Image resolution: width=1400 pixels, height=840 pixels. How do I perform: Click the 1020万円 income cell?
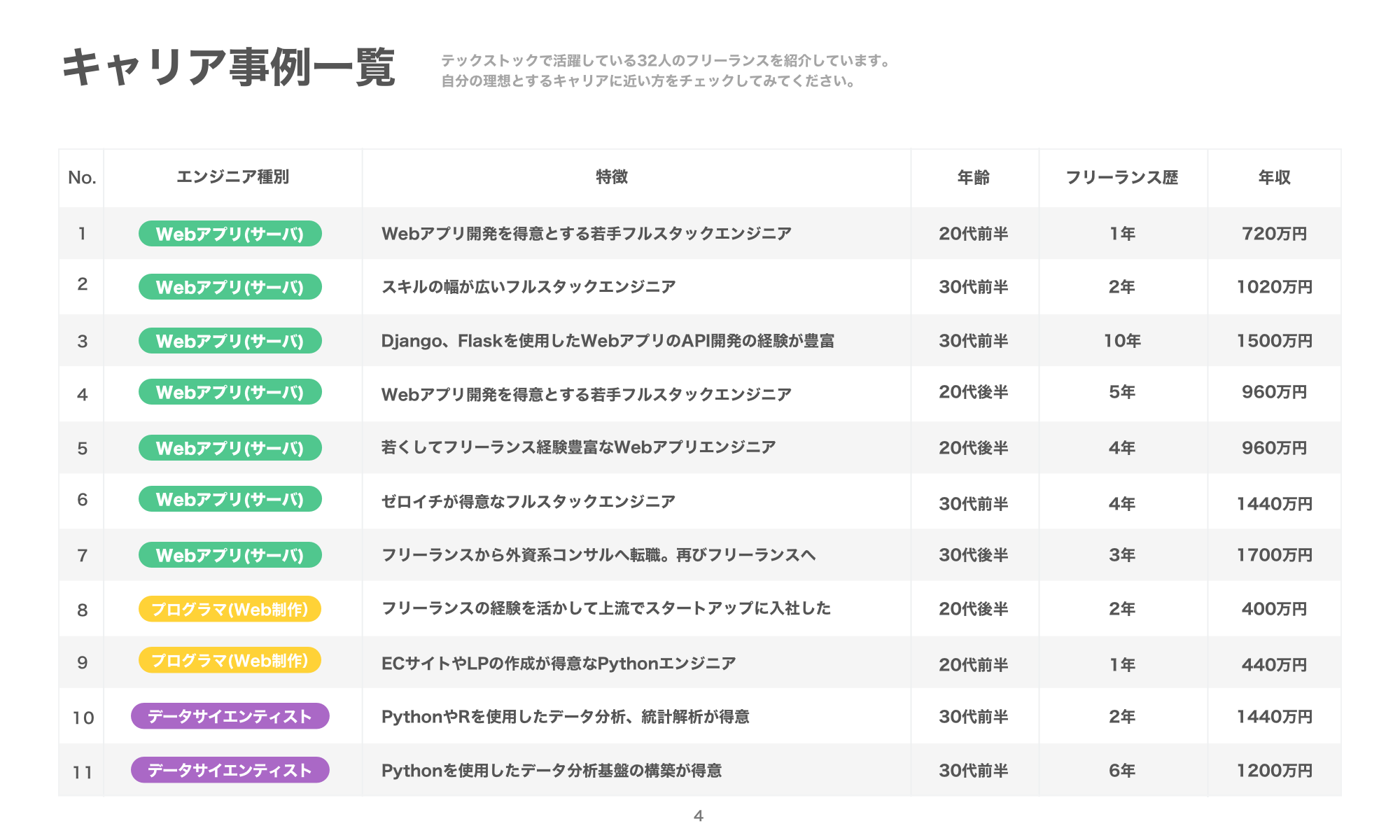(x=1274, y=287)
